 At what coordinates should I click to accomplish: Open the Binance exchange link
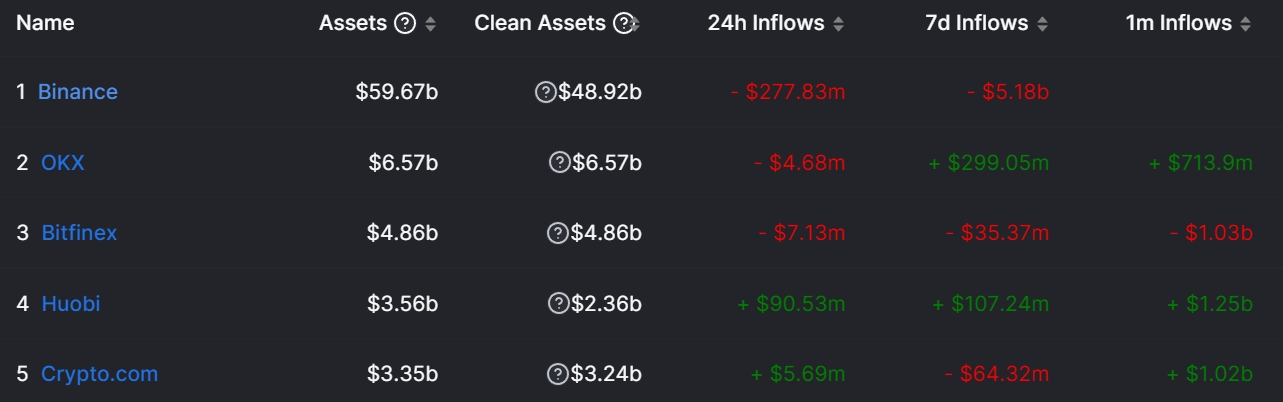(78, 92)
